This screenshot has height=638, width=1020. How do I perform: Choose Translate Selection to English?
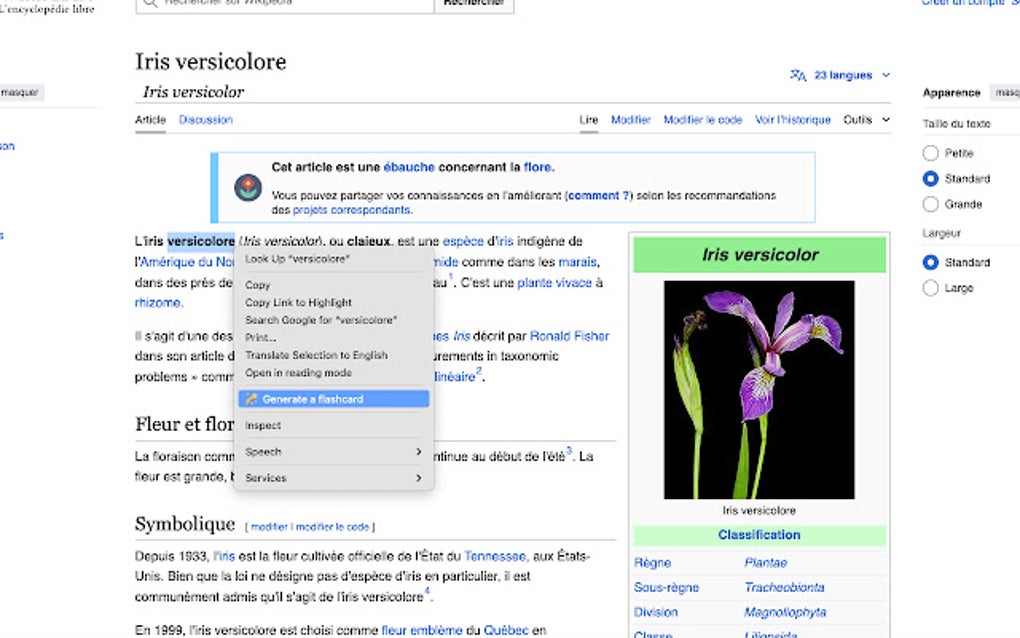point(334,355)
